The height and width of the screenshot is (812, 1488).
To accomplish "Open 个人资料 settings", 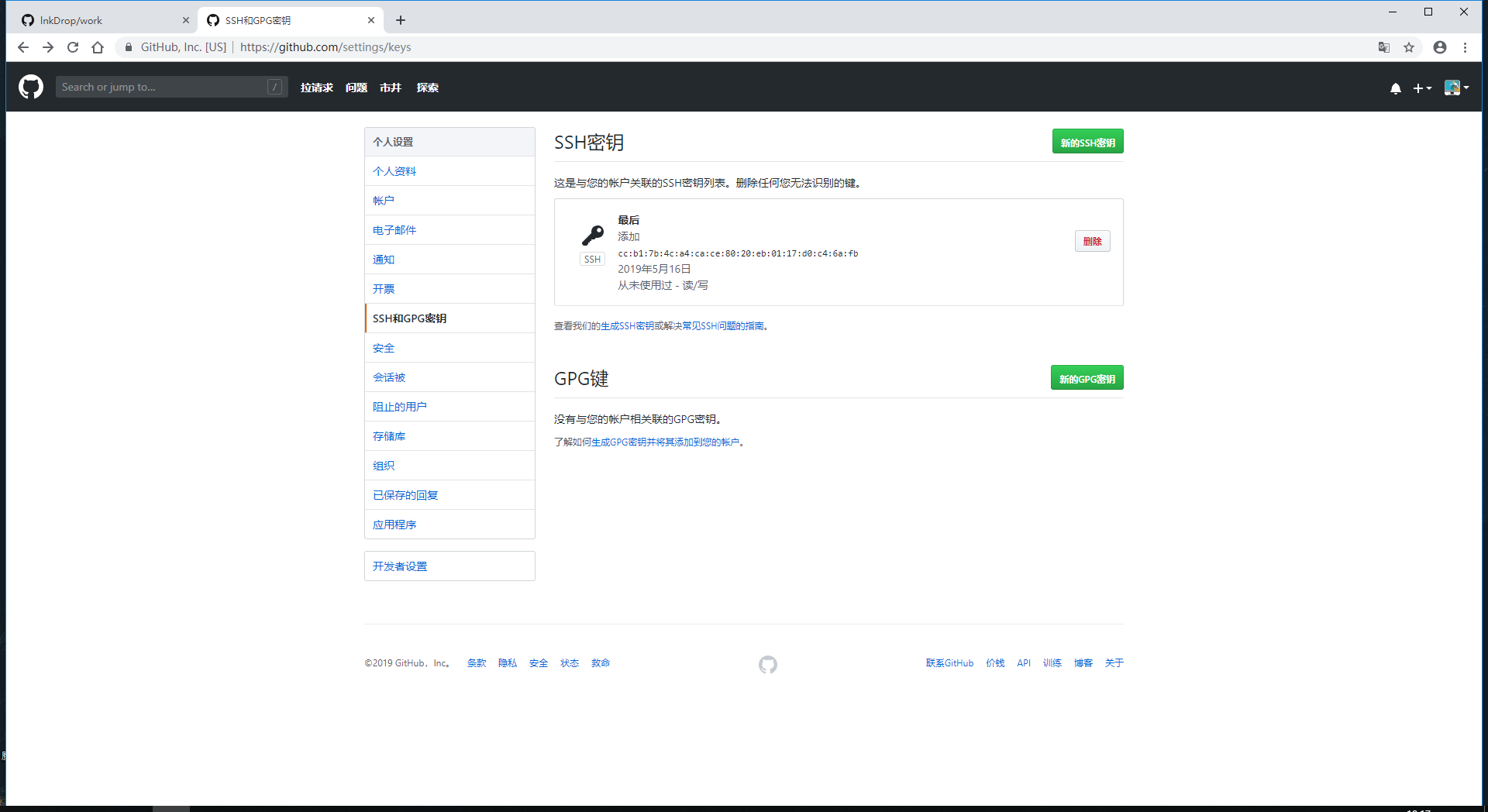I will (x=449, y=171).
